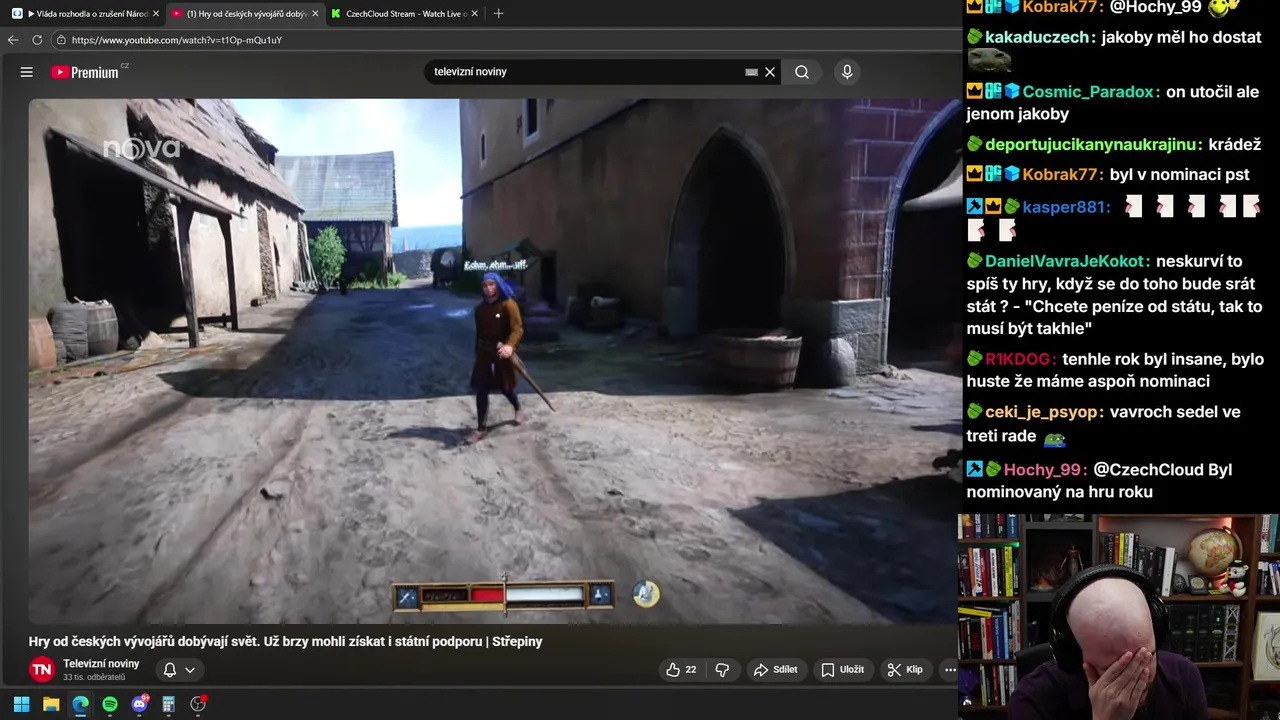Dislike the video with thumbs down
Image resolution: width=1280 pixels, height=720 pixels.
[x=722, y=669]
